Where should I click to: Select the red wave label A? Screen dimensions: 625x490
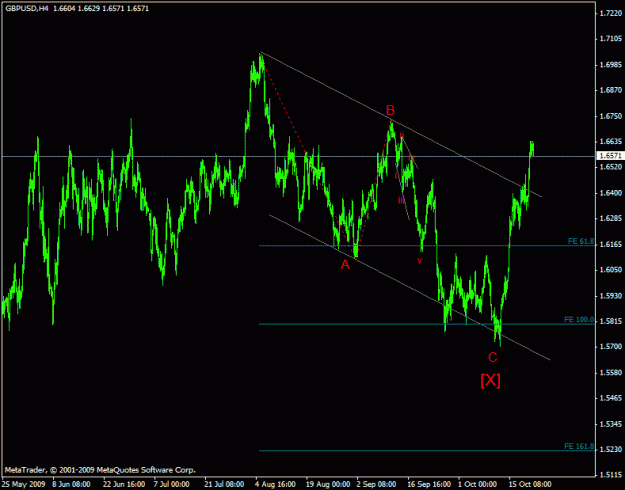pos(345,264)
